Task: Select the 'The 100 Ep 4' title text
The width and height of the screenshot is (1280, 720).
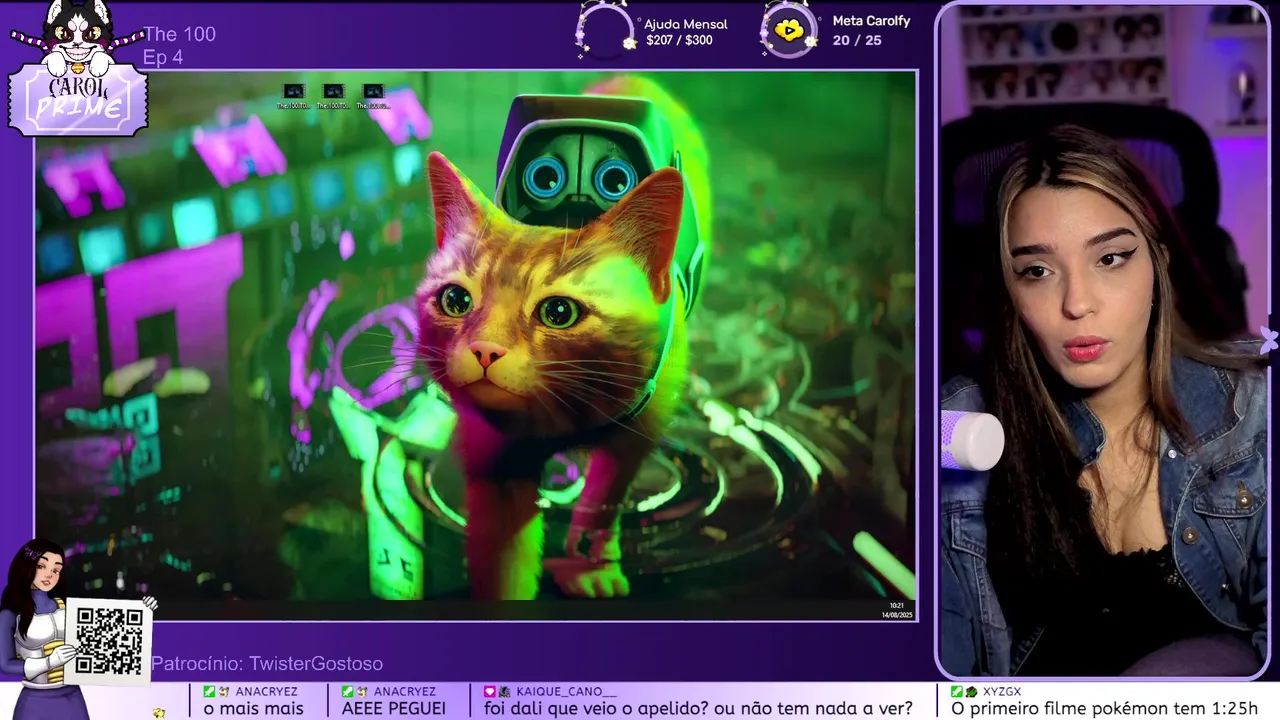Action: pos(179,46)
